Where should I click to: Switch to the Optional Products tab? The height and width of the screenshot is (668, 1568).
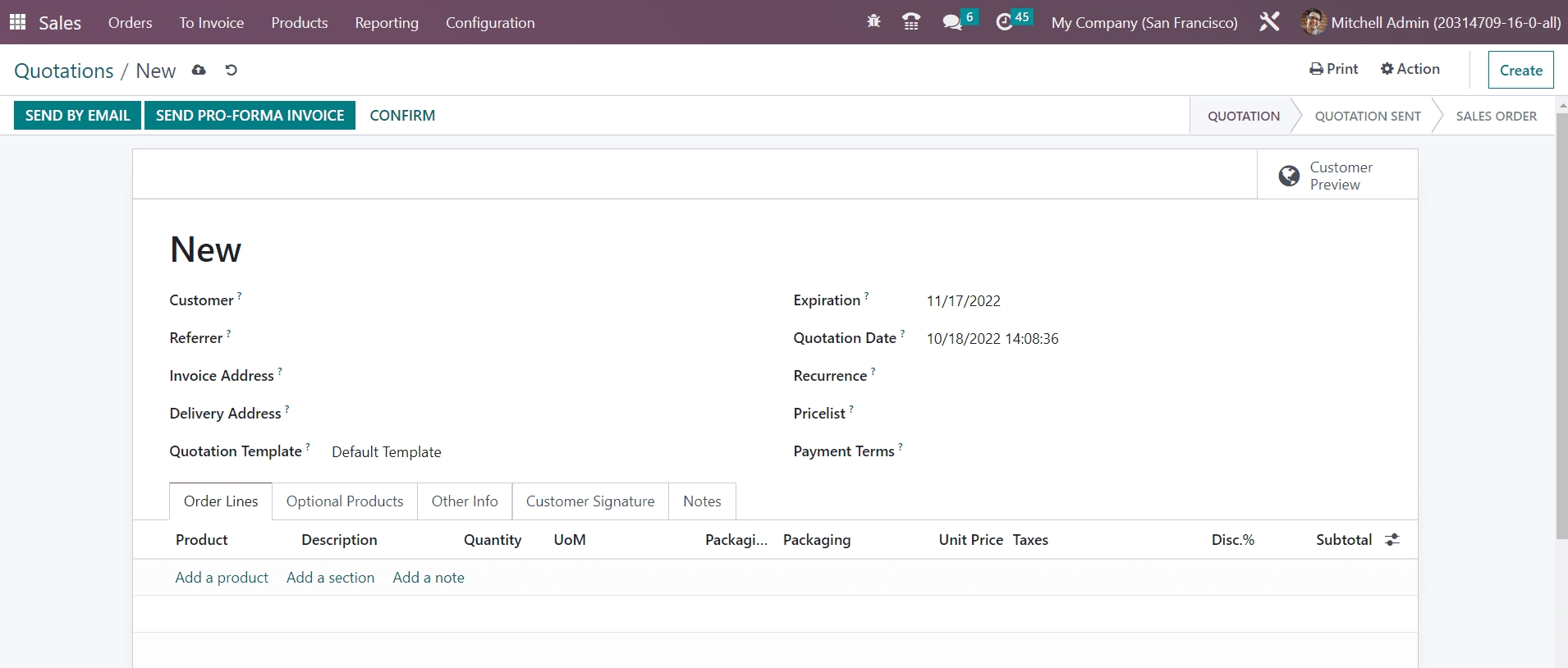coord(345,501)
